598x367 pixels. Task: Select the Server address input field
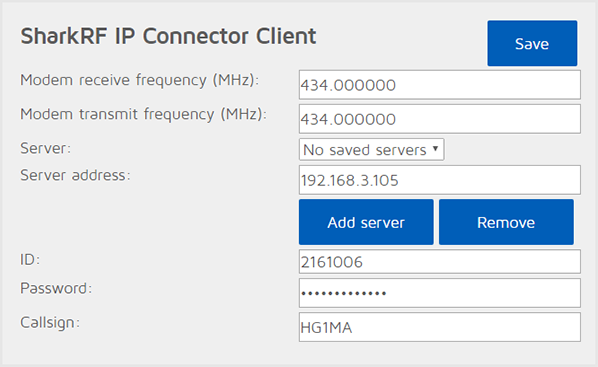(440, 180)
